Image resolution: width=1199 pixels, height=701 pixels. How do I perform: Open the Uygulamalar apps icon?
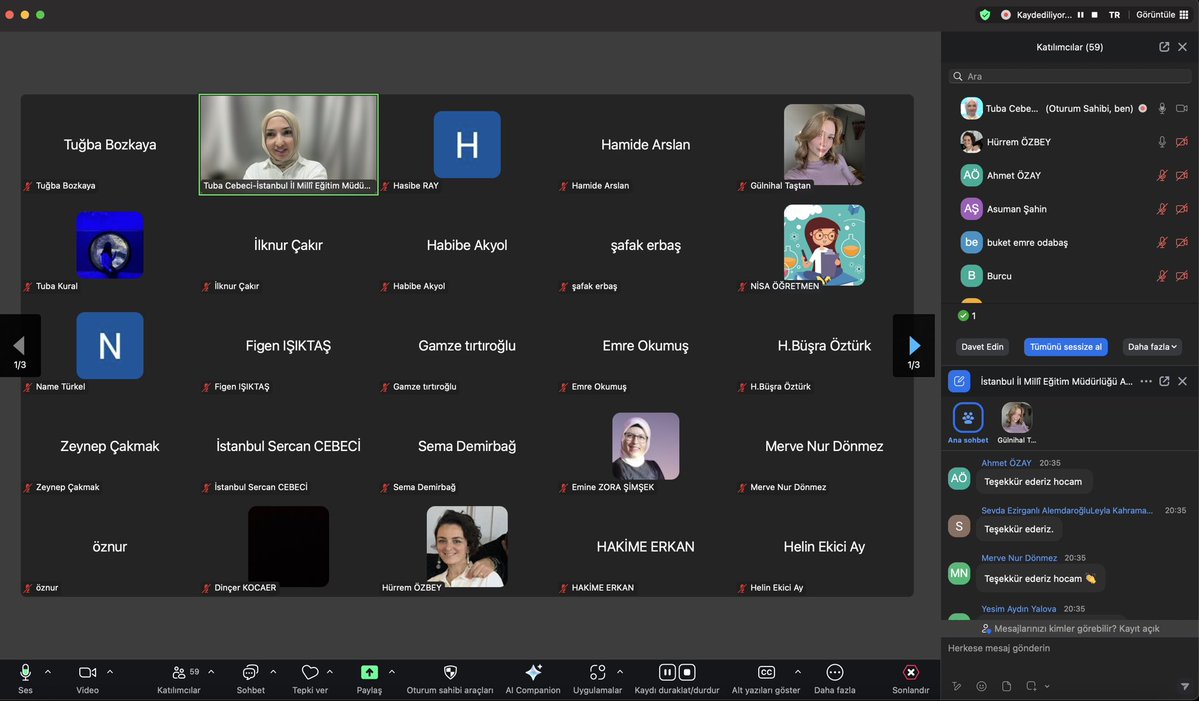point(597,672)
